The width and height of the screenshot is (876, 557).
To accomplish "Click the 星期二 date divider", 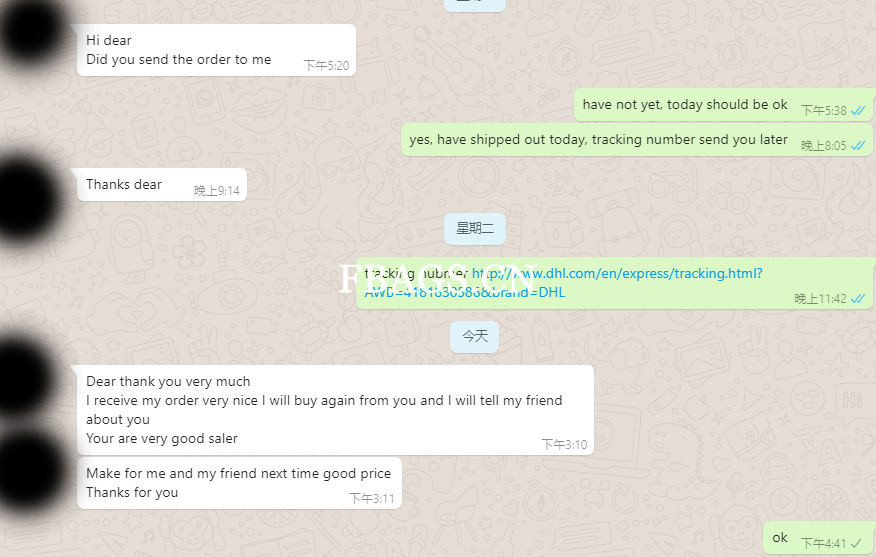I will point(475,228).
